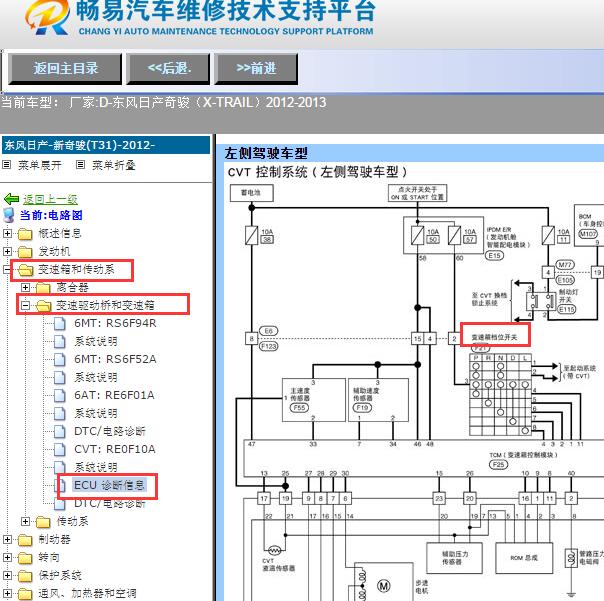Open DTC/电路诊断 under 6AT: RE6F01A
This screenshot has height=601, width=604.
[110, 431]
